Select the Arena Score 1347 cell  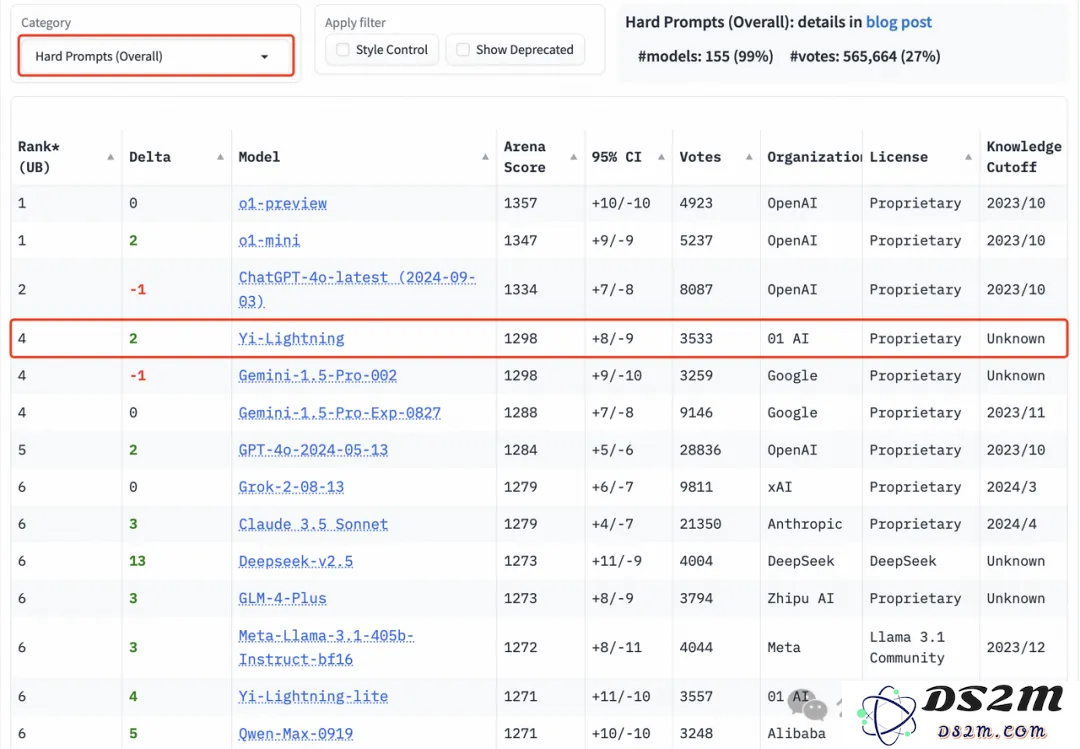click(520, 240)
